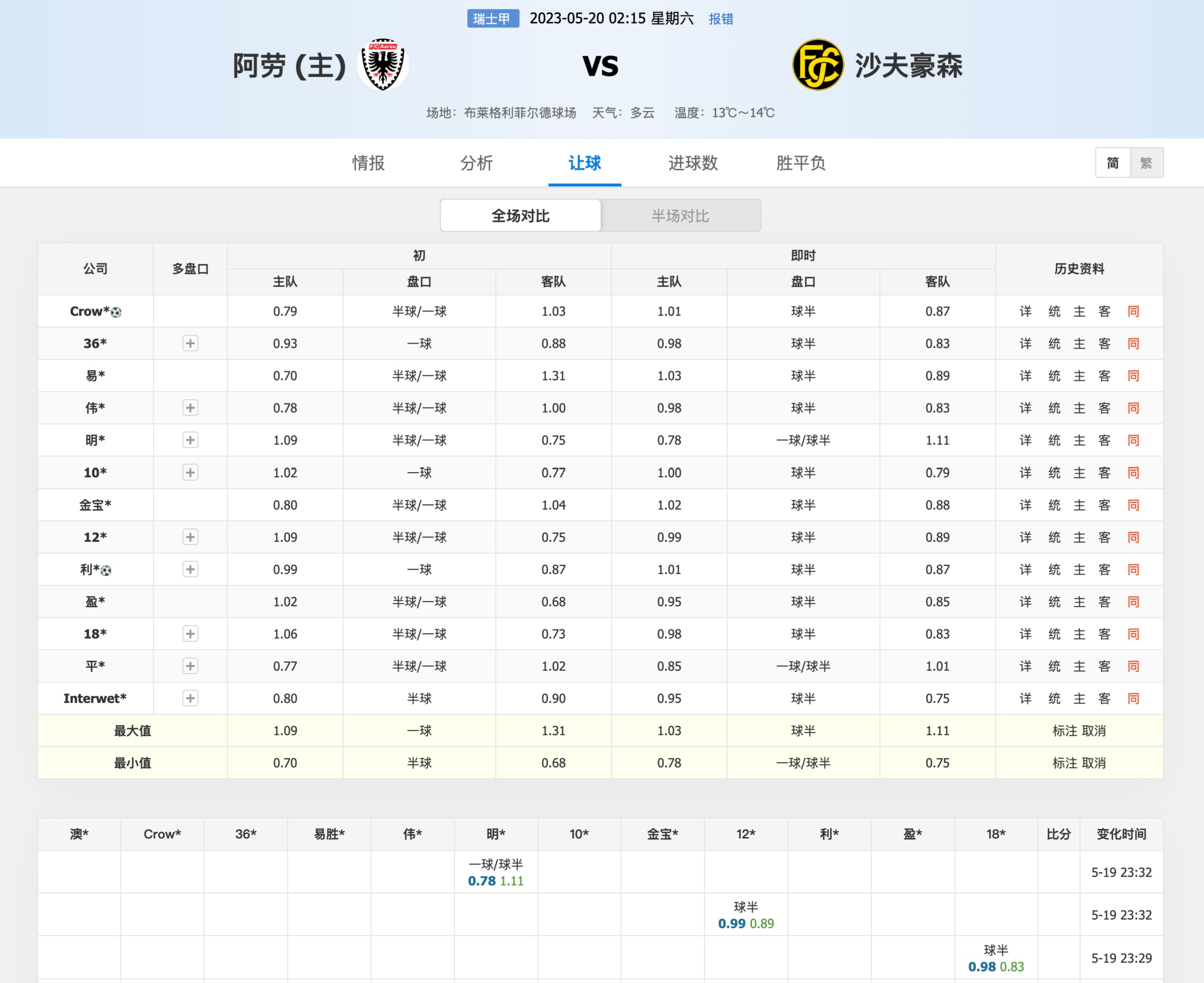This screenshot has width=1204, height=983.
Task: Open 主 home history for 易* row
Action: point(1079,375)
